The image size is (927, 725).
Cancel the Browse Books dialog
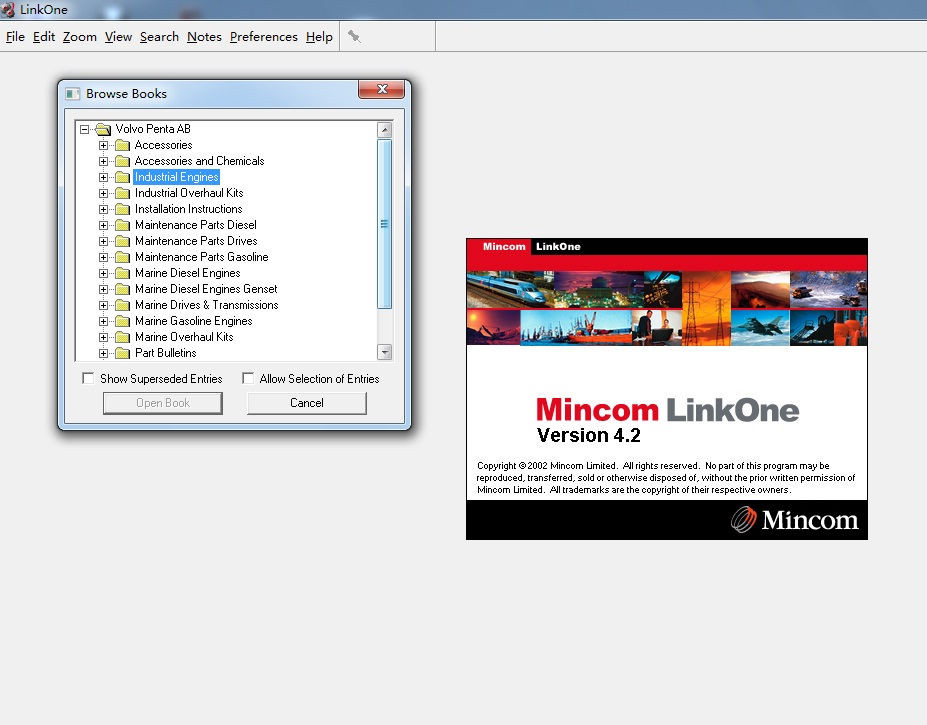307,403
